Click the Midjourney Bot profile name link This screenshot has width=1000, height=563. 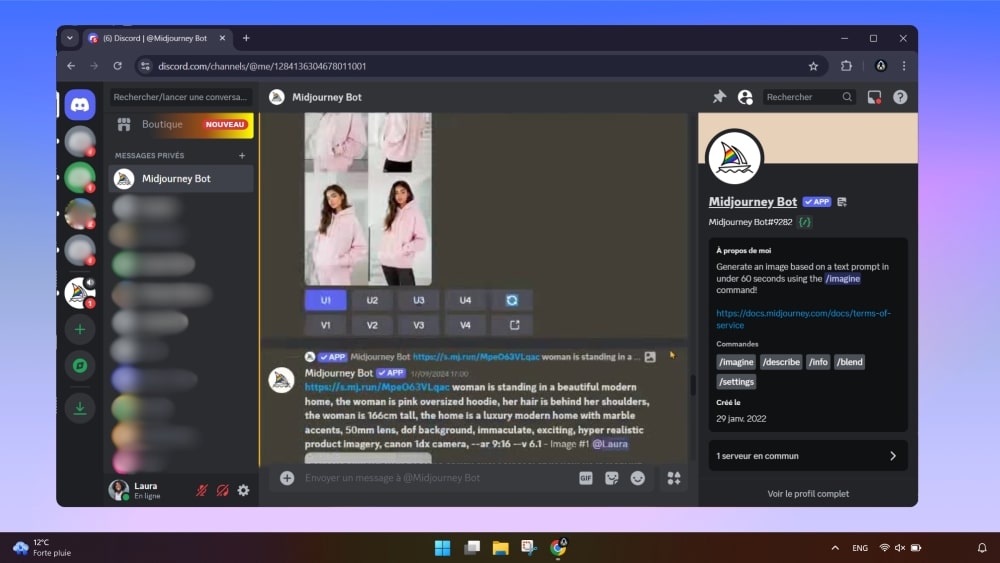point(753,201)
